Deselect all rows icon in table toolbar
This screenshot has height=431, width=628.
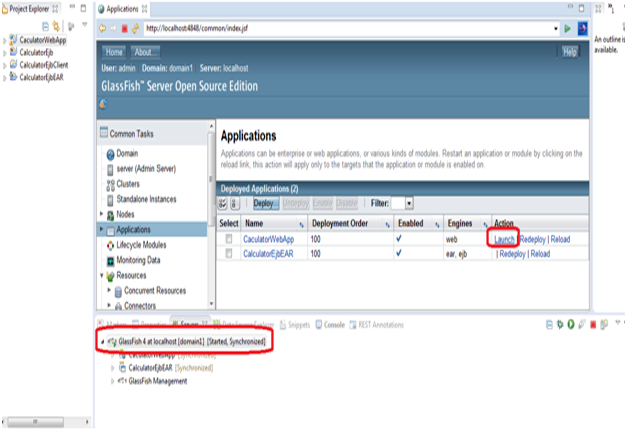(x=235, y=203)
